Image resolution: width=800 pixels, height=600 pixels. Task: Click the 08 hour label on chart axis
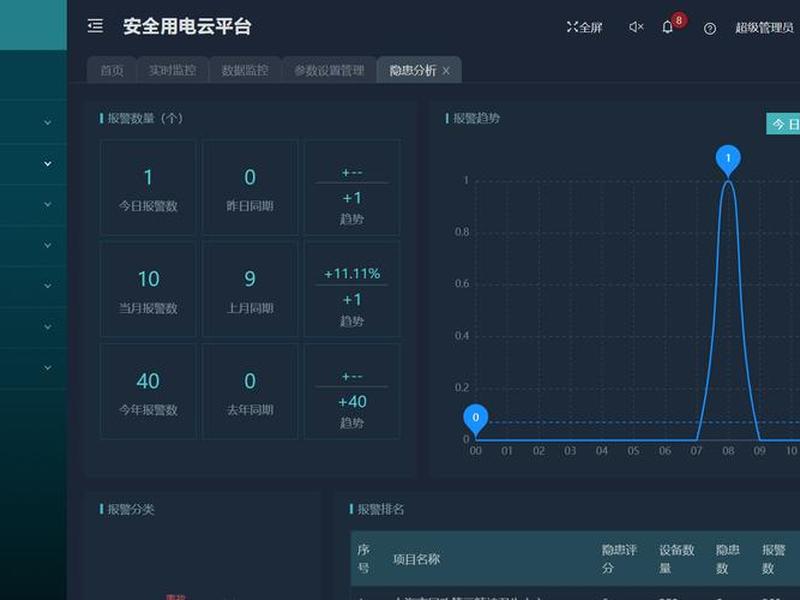tap(728, 451)
